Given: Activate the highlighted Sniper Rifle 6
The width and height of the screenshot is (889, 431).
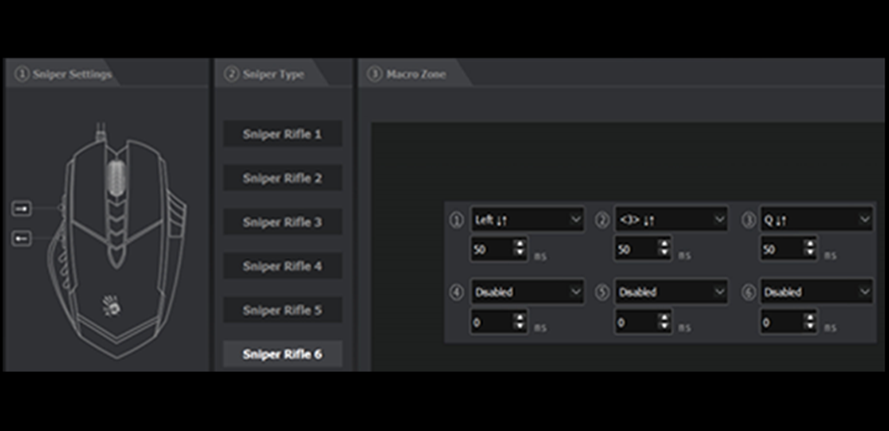Looking at the screenshot, I should (282, 354).
